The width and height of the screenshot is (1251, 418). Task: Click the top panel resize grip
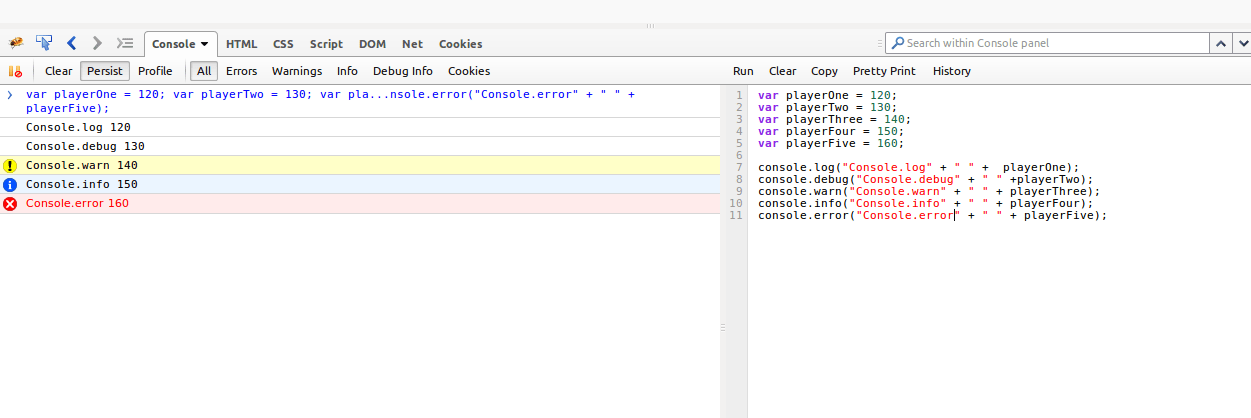650,26
